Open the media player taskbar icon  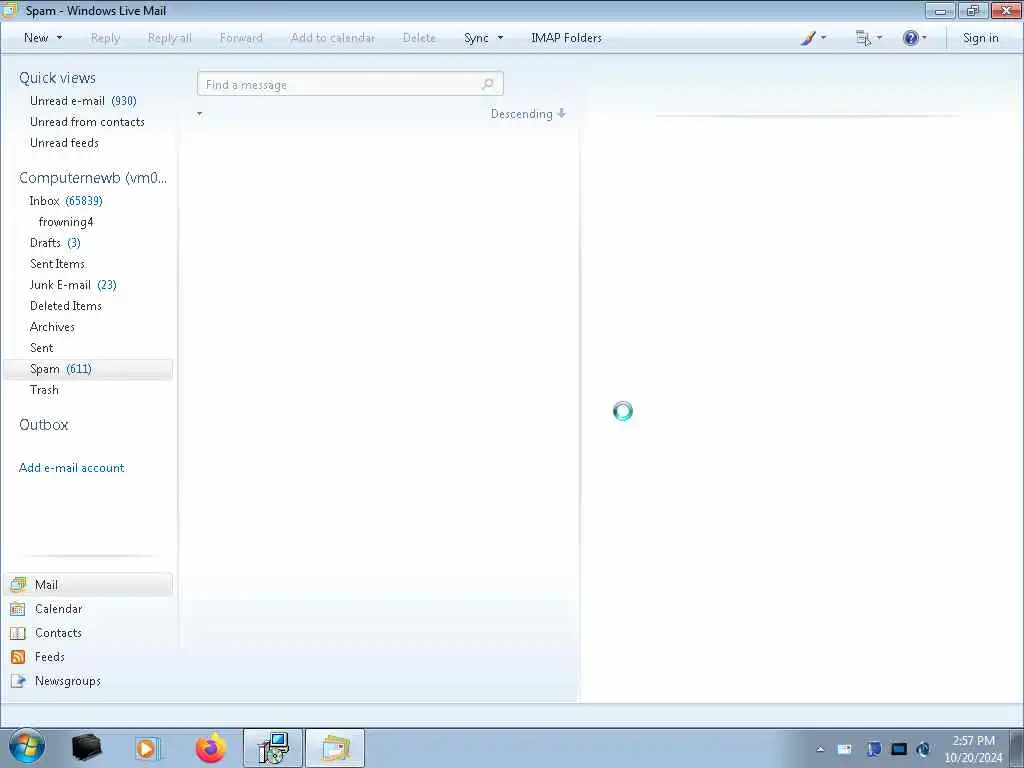(x=148, y=748)
